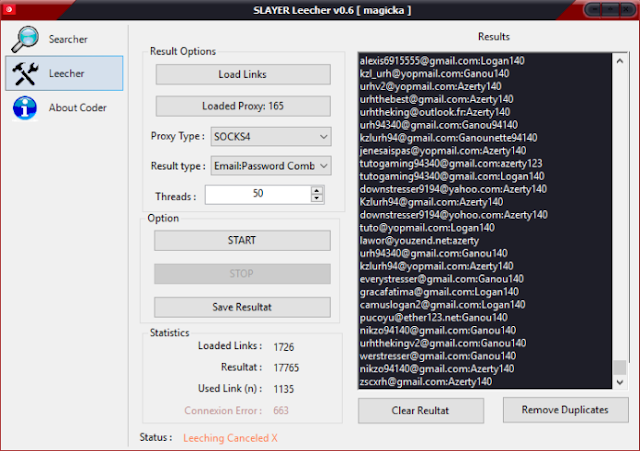Click the greyed-out STOP button
This screenshot has width=640, height=451.
(242, 273)
